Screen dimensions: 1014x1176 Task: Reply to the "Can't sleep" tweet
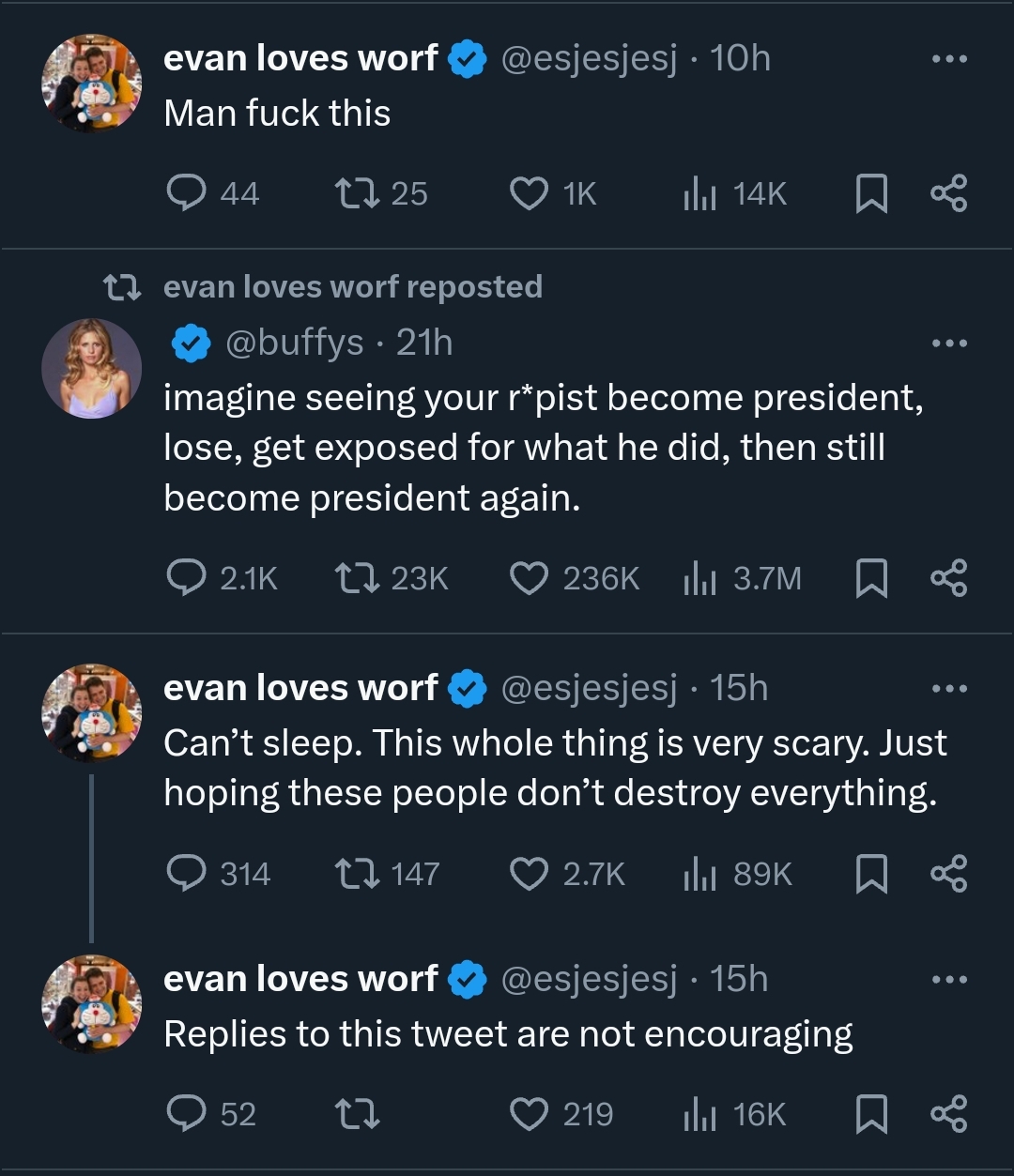tap(186, 874)
